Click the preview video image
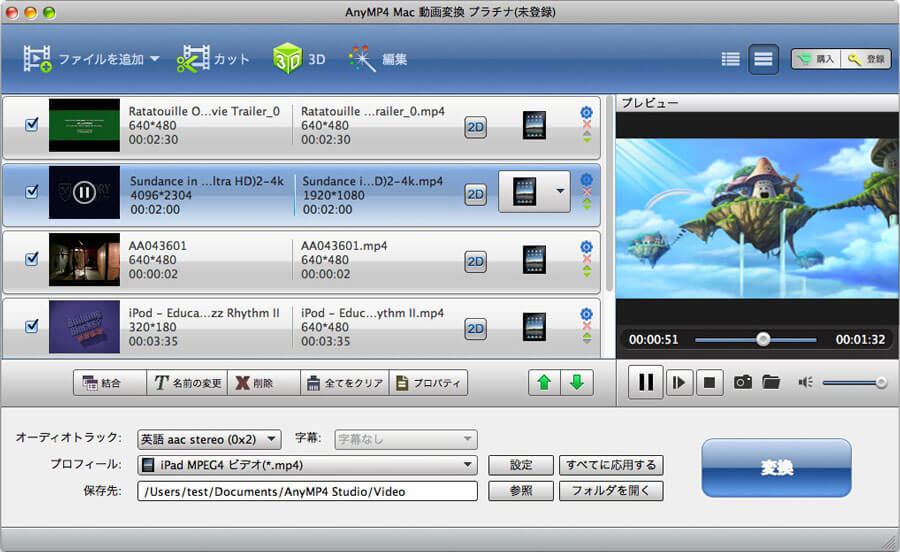900x552 pixels. coord(758,218)
